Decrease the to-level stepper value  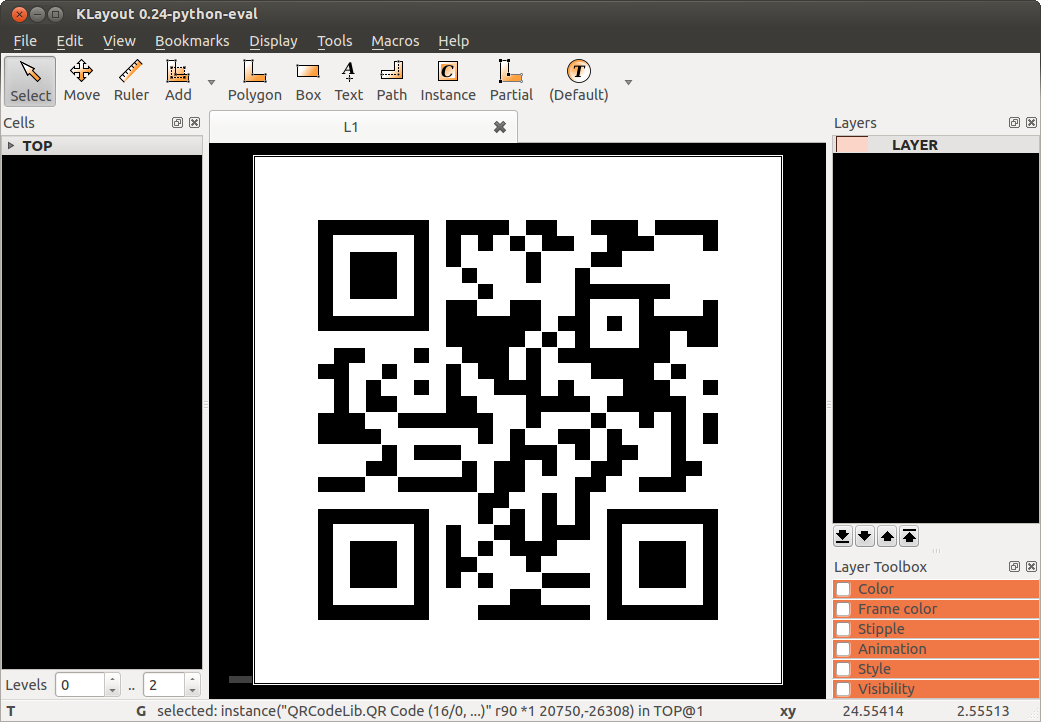[193, 691]
